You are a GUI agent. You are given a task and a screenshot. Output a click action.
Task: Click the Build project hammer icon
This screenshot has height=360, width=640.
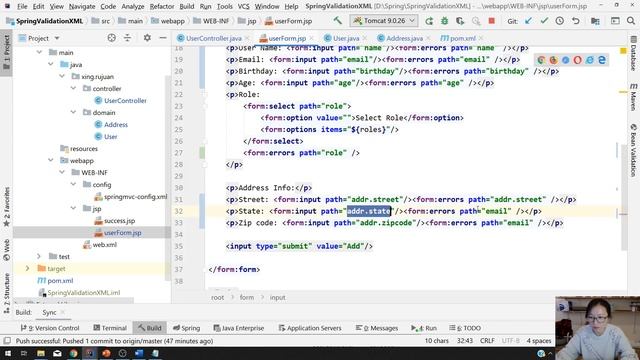(338, 20)
